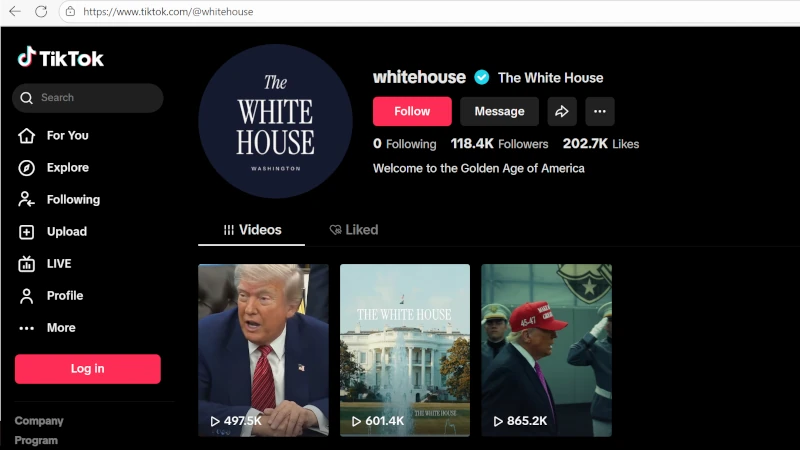Share the whitehouse profile via arrow icon
The width and height of the screenshot is (800, 450).
[x=562, y=111]
